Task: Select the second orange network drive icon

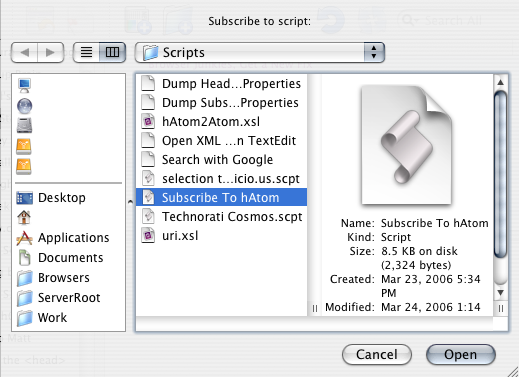Action: pyautogui.click(x=24, y=166)
